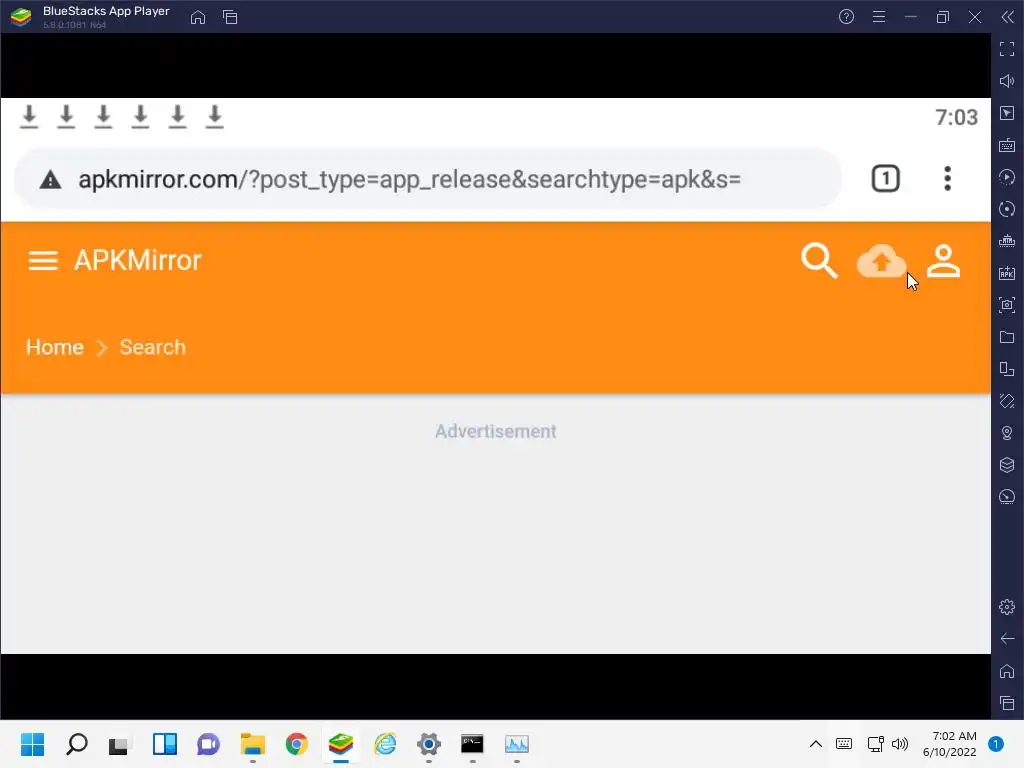1024x768 pixels.
Task: Open File Explorer from the taskbar
Action: point(253,744)
